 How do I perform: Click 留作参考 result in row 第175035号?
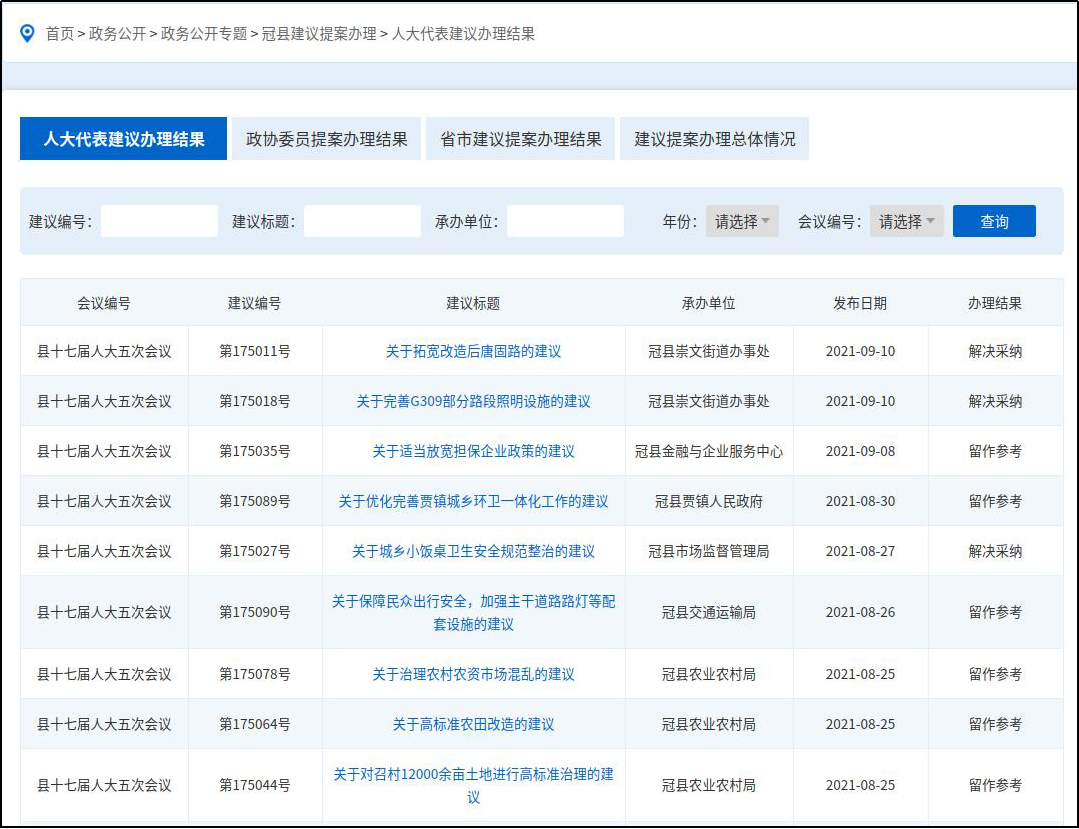(995, 451)
